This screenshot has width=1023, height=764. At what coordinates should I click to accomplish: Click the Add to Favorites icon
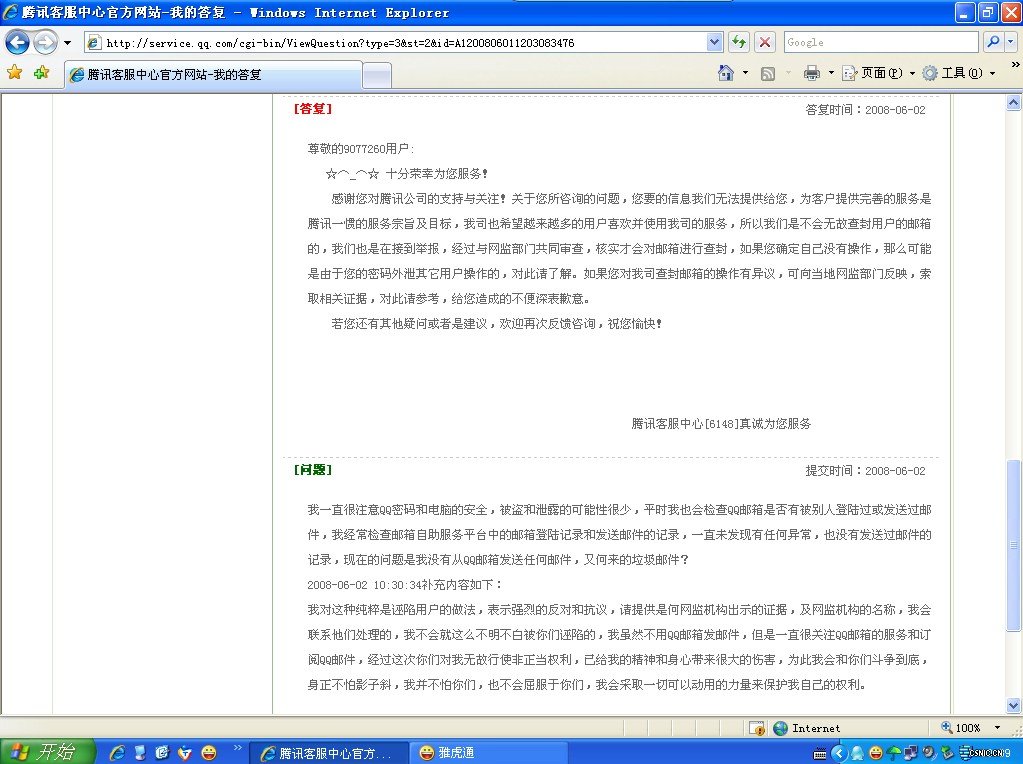pos(41,73)
